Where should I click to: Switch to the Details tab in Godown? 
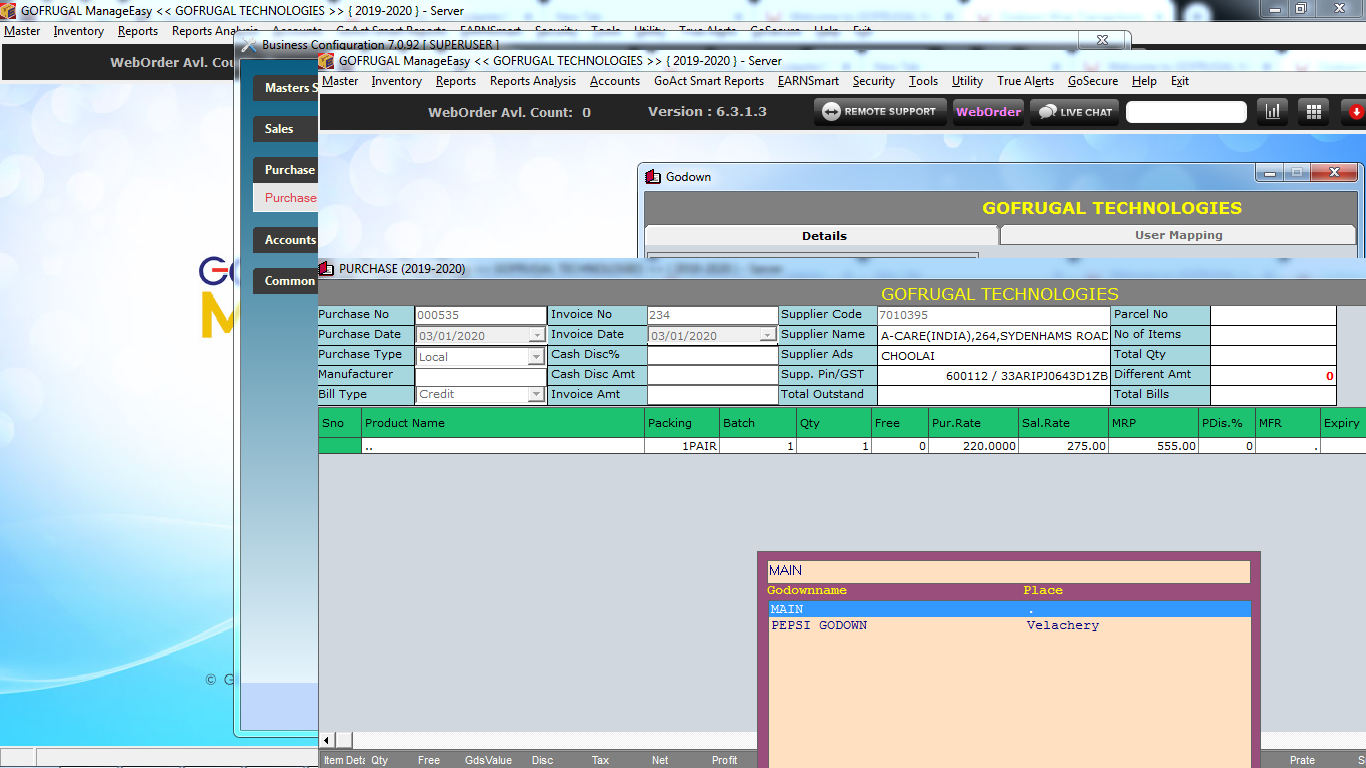823,235
